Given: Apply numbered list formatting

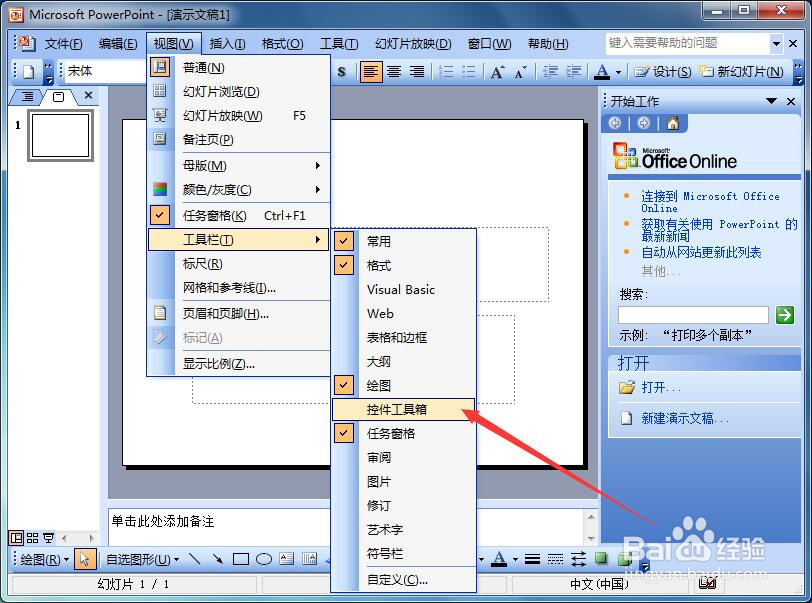Looking at the screenshot, I should tap(445, 71).
